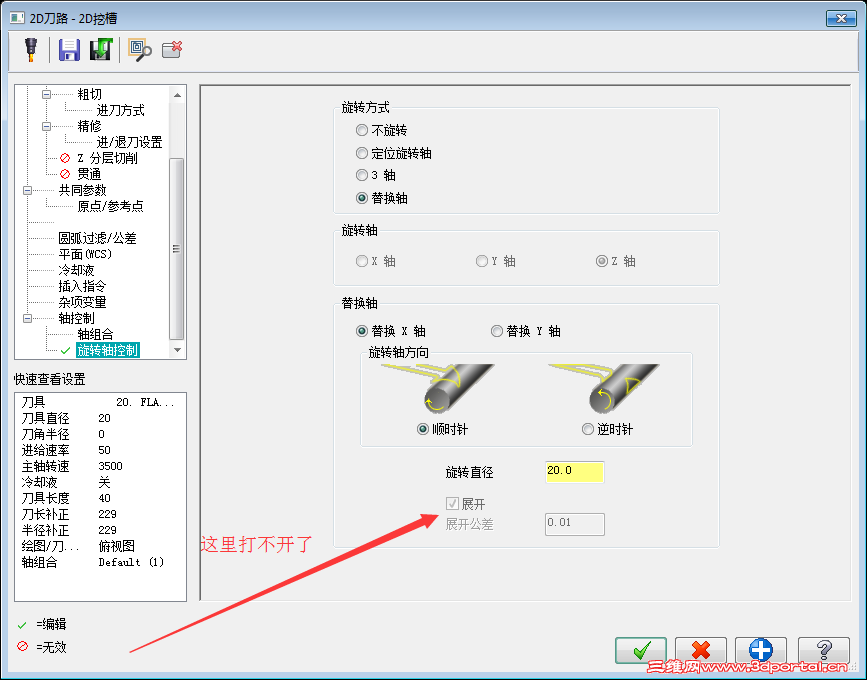Click the 旋转直径 value field
867x680 pixels.
click(574, 472)
